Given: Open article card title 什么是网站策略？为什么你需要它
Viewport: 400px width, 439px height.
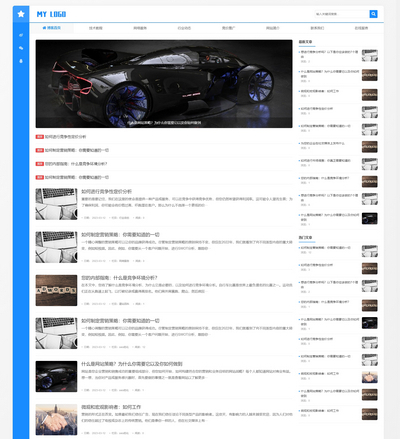Looking at the screenshot, I should click(x=132, y=364).
